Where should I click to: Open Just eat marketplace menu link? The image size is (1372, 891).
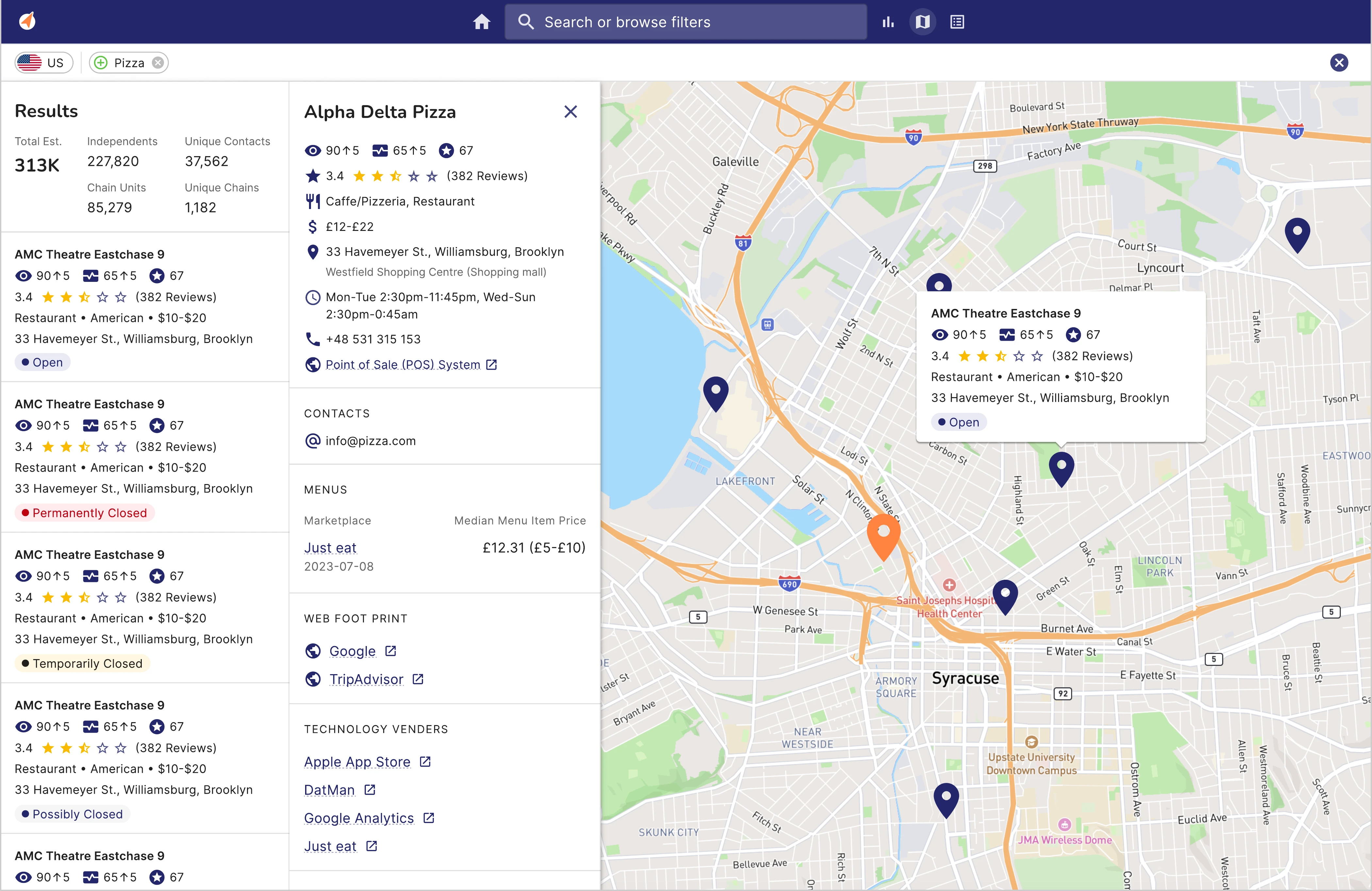click(330, 547)
